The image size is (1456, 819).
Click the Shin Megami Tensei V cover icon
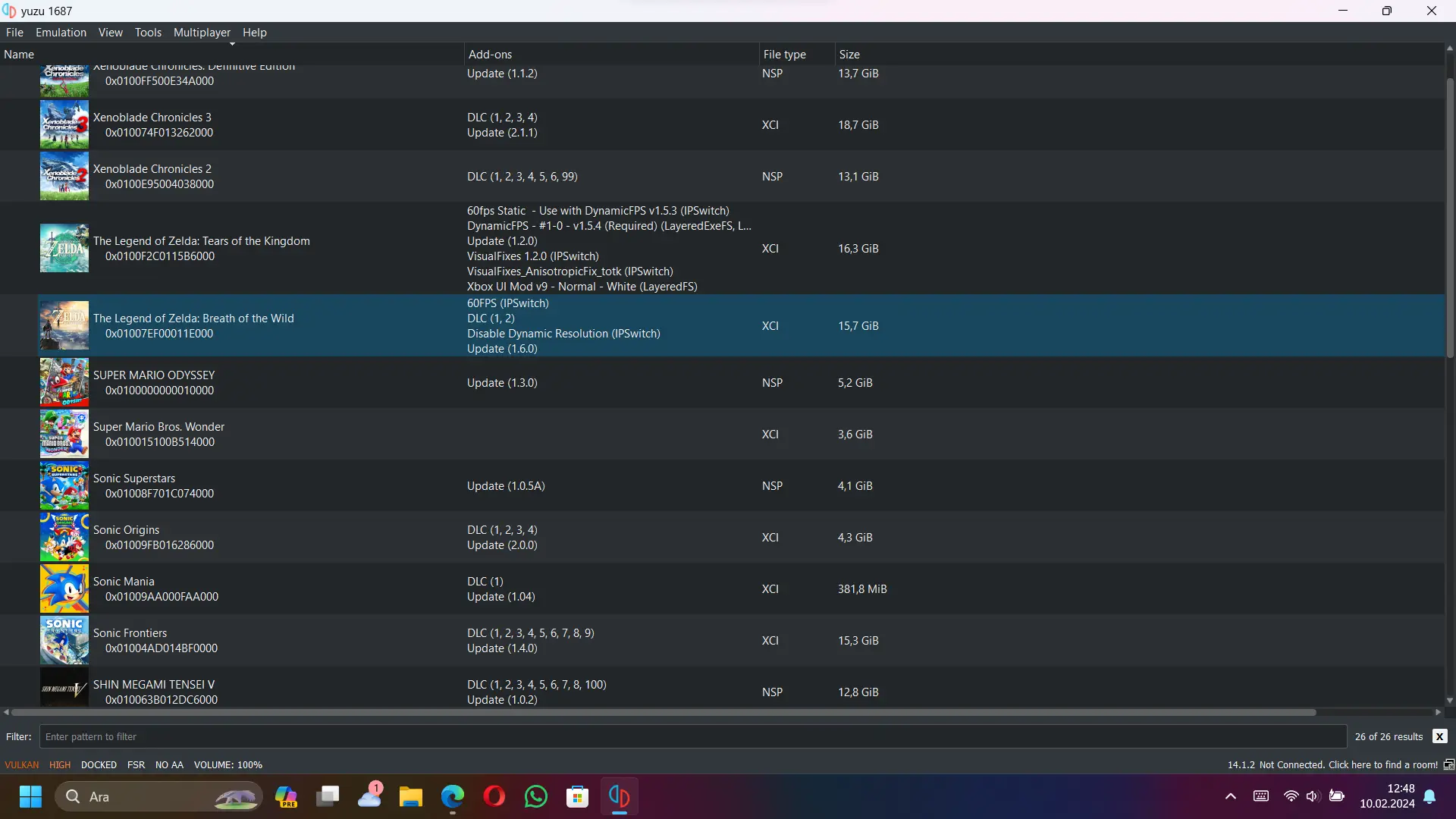tap(64, 687)
